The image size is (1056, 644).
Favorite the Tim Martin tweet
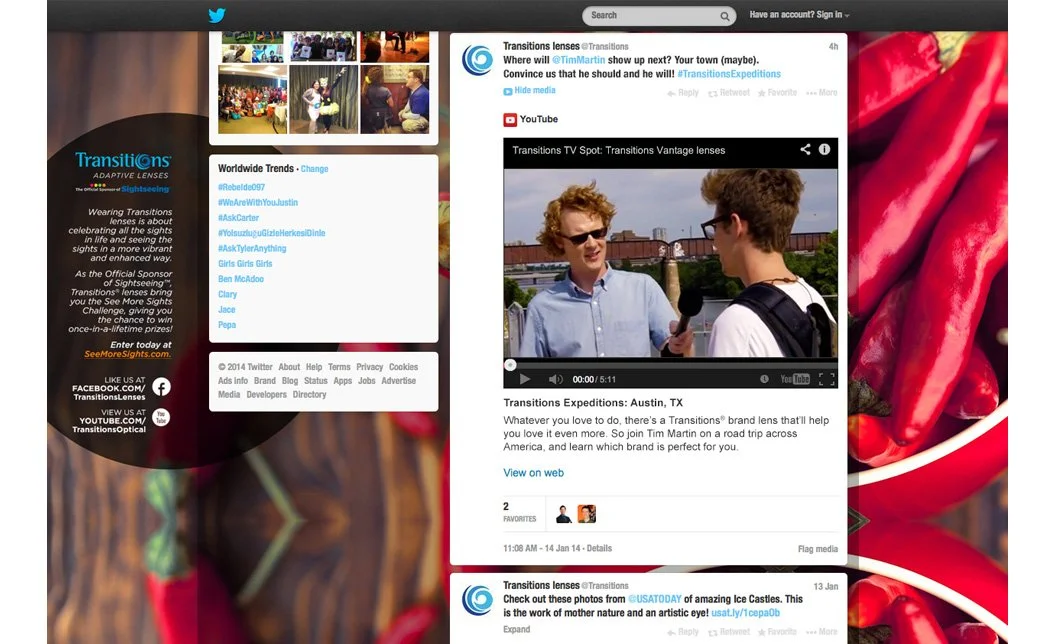click(x=777, y=93)
